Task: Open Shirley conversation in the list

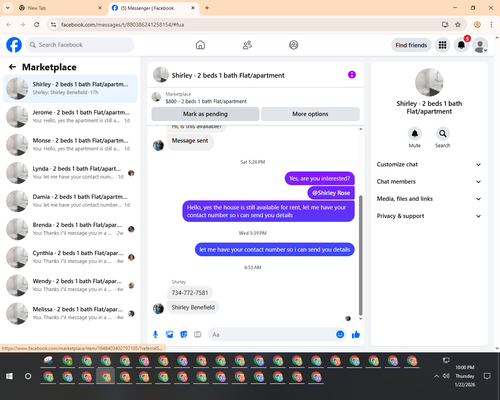Action: [x=70, y=89]
